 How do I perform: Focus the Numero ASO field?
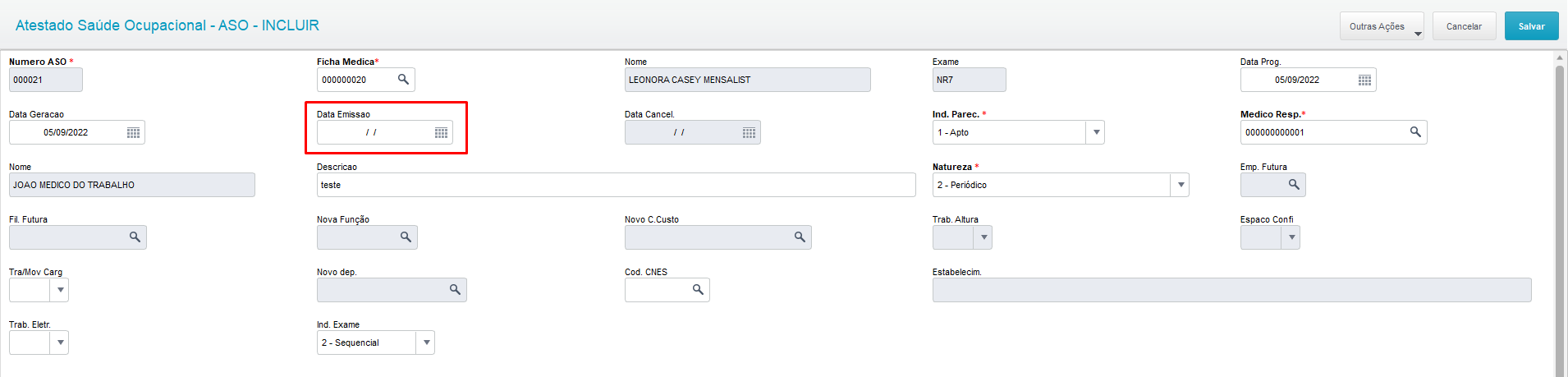tap(46, 80)
